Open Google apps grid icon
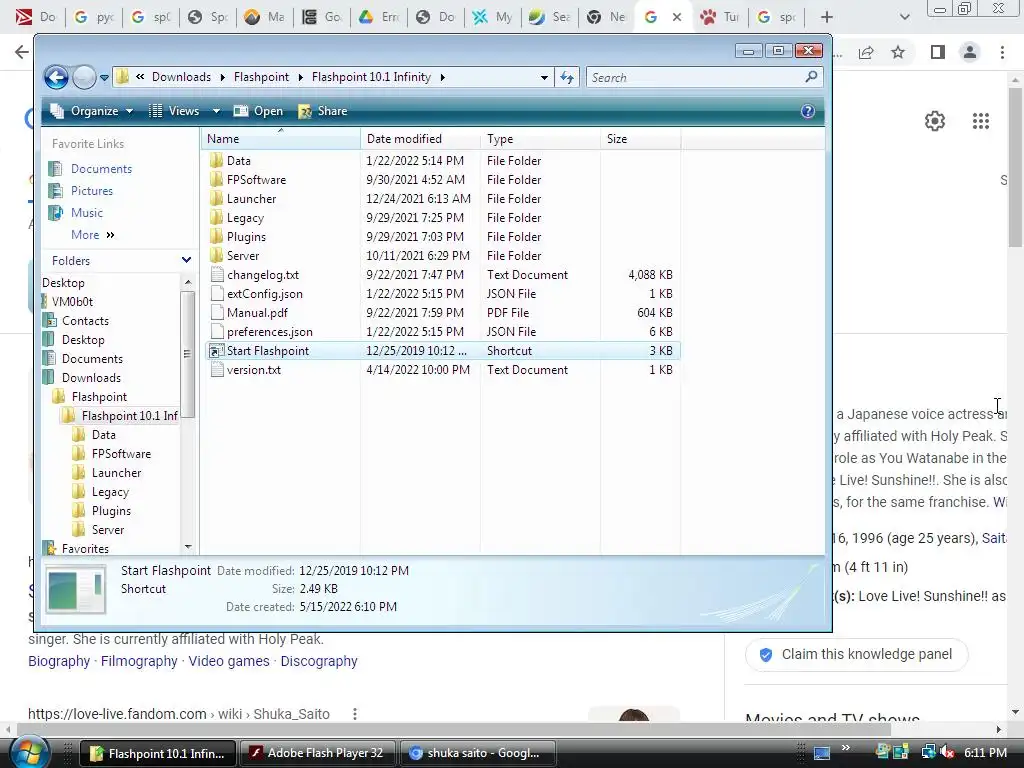This screenshot has width=1024, height=768. point(981,121)
